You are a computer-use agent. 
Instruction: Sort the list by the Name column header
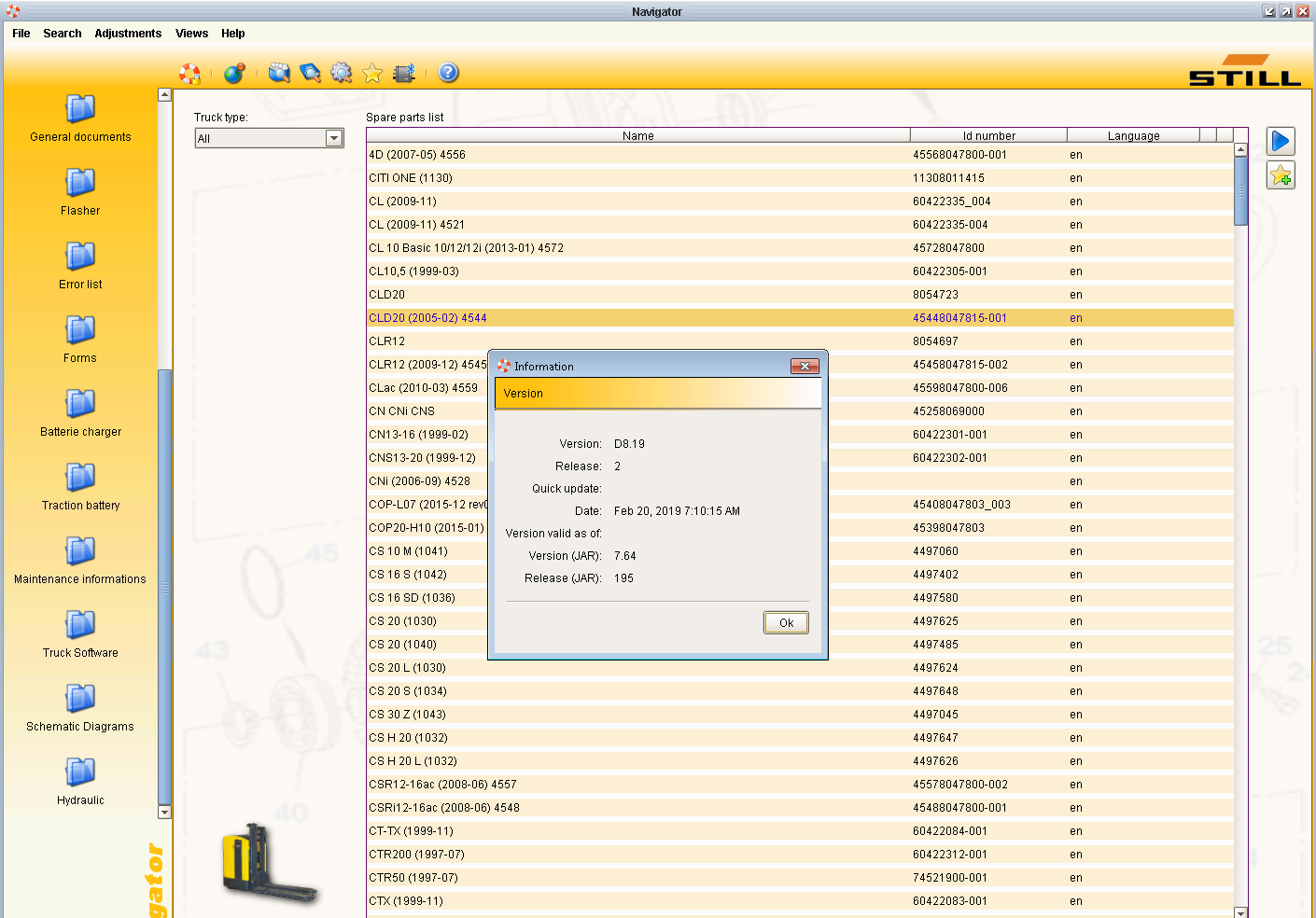click(x=637, y=135)
